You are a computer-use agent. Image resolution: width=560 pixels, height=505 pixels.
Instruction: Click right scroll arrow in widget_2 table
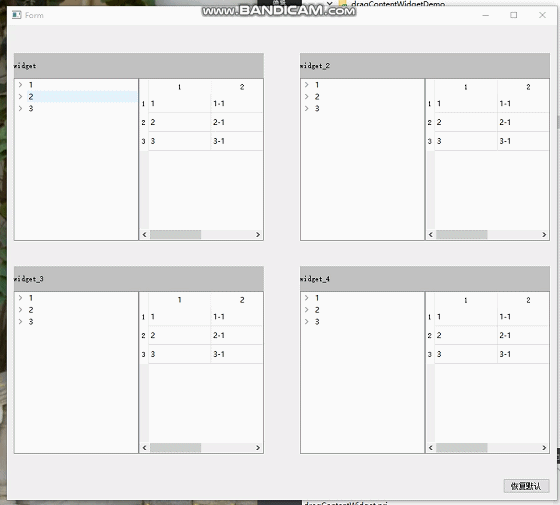(x=544, y=235)
